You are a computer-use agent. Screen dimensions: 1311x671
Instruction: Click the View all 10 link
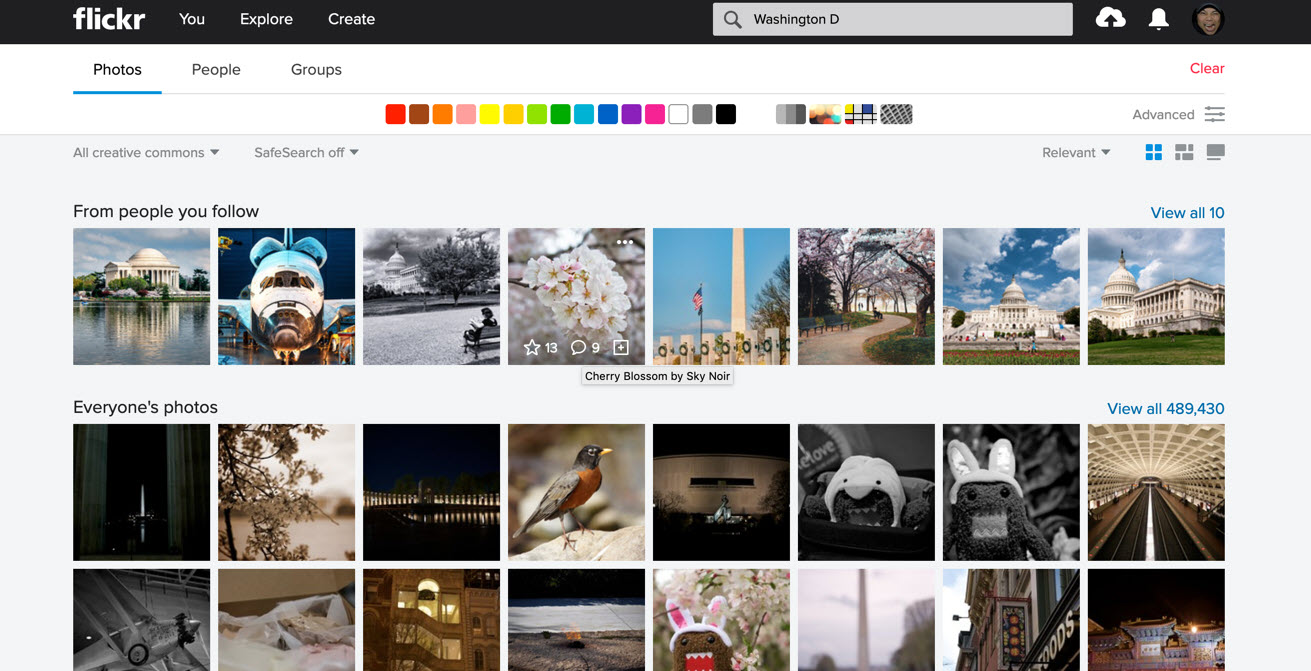click(1187, 213)
